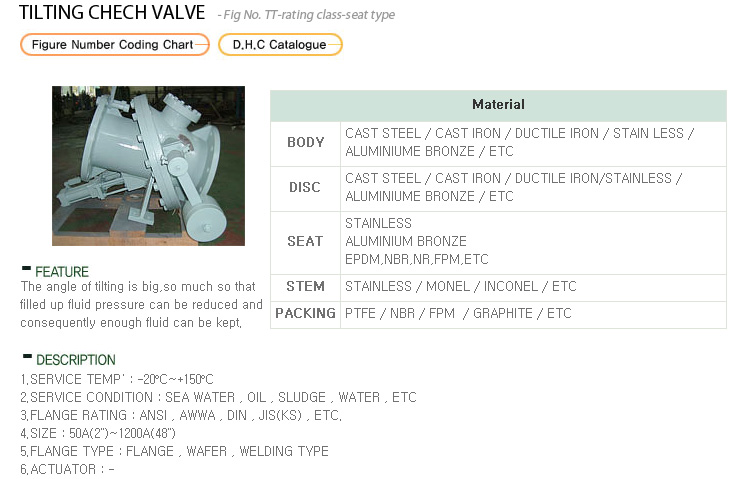Click the Fig No. subtitle text

click(x=306, y=15)
